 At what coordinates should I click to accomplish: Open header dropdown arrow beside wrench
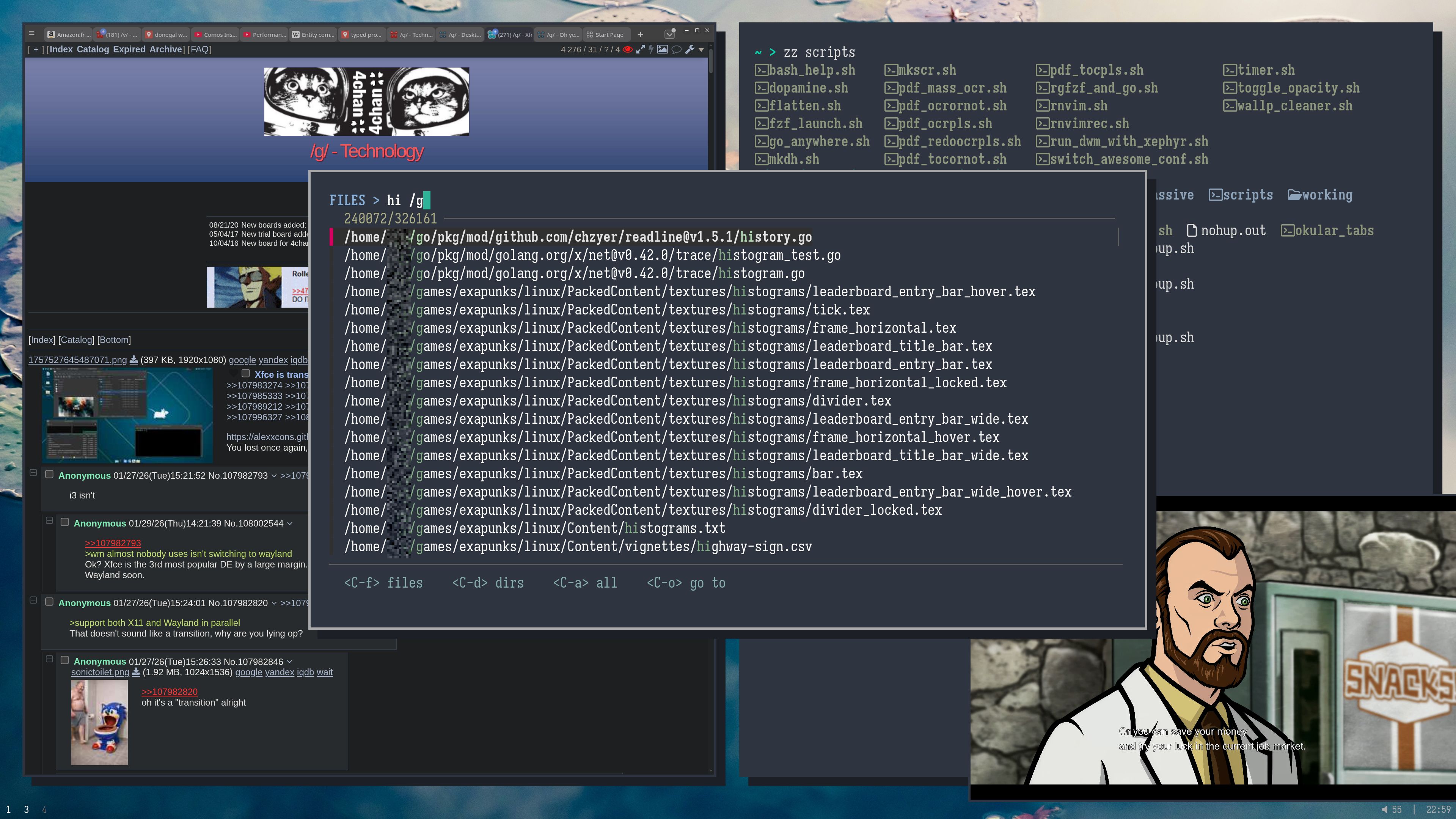pos(701,50)
